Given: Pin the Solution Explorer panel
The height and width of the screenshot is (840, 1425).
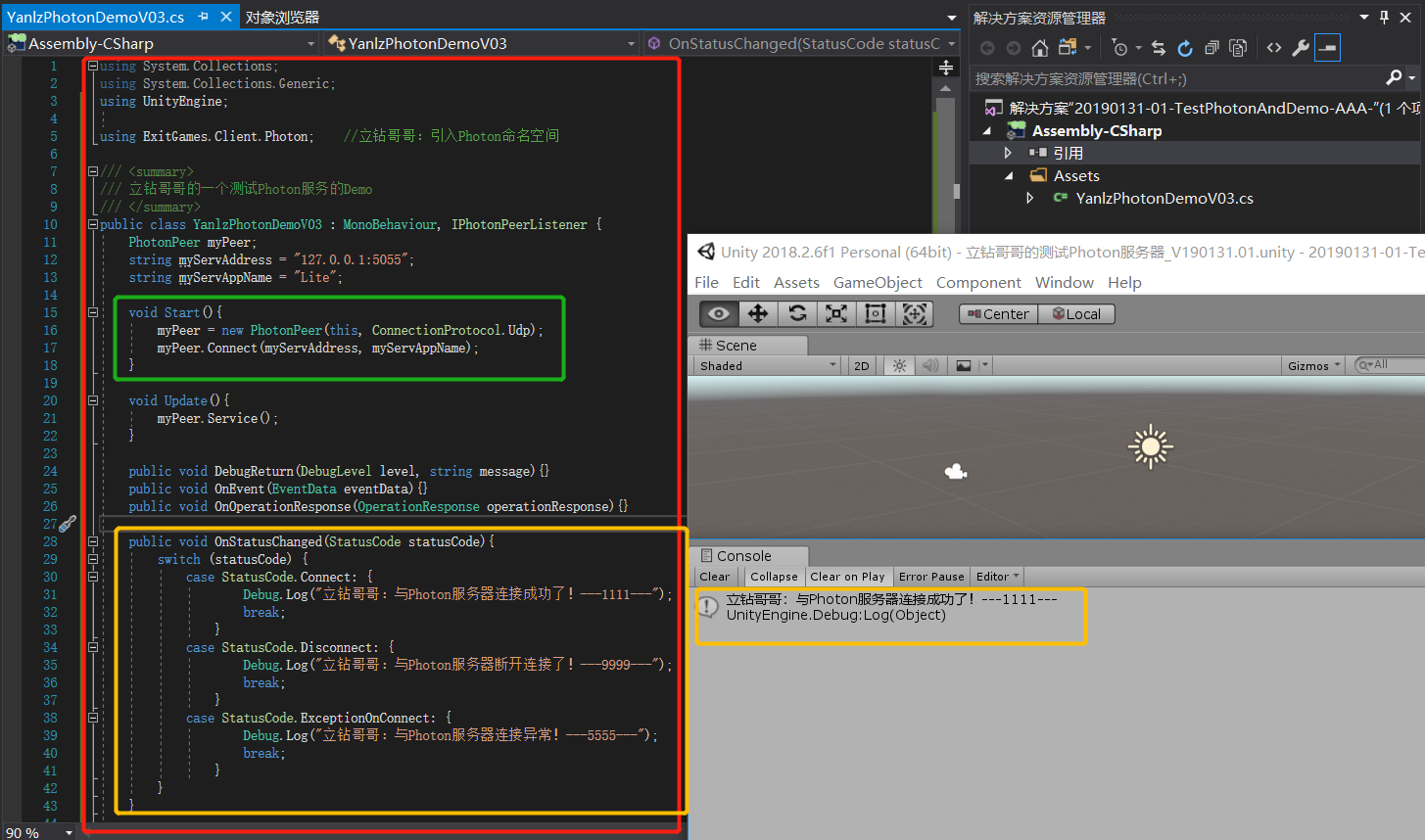Looking at the screenshot, I should [x=1384, y=17].
